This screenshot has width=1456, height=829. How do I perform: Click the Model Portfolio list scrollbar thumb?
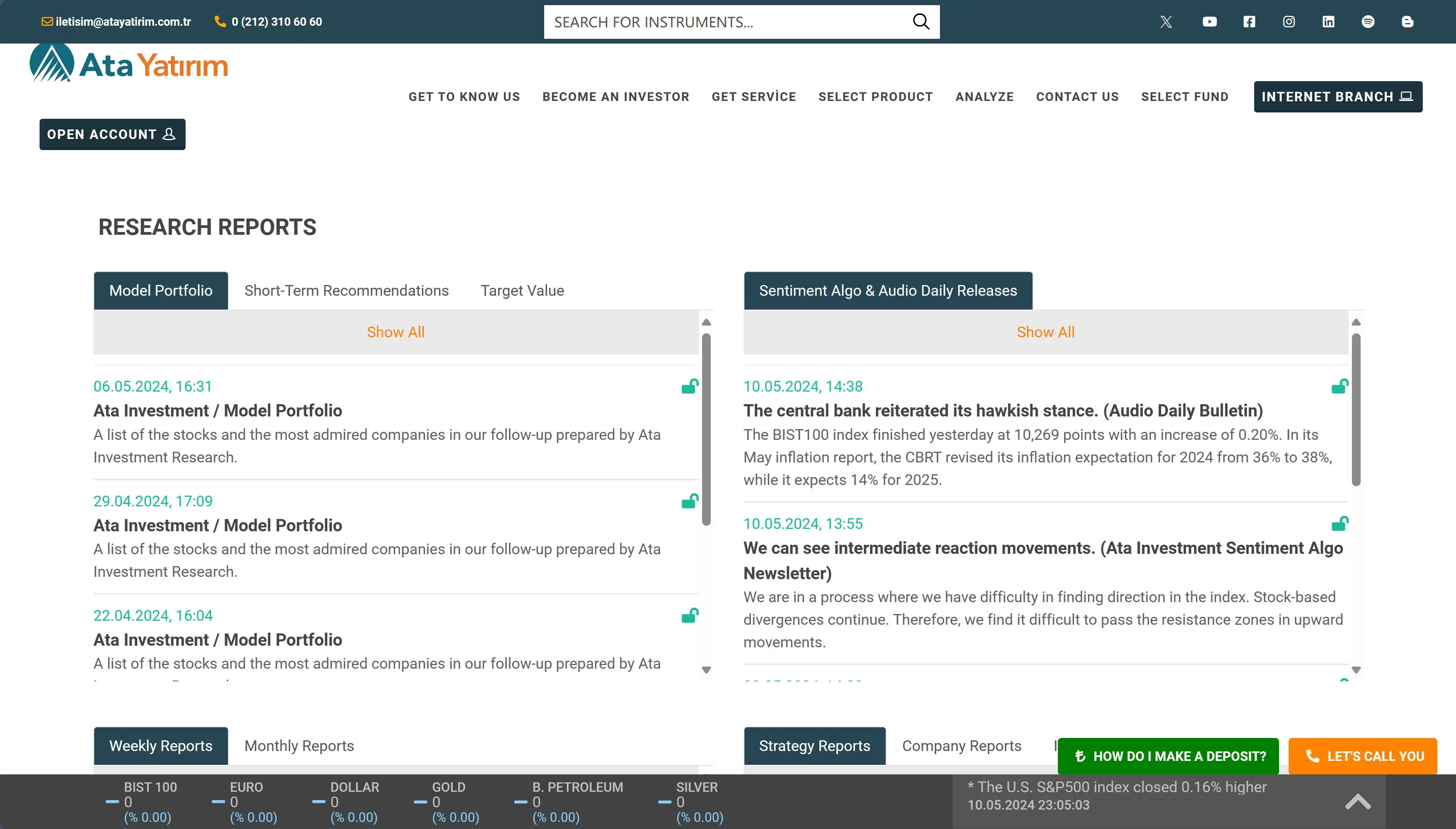706,429
